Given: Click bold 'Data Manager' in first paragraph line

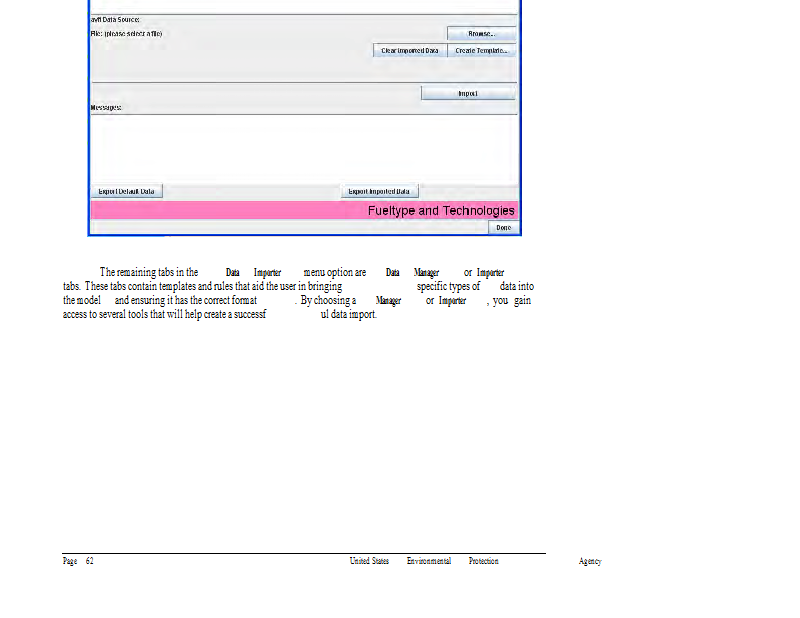Looking at the screenshot, I should [412, 272].
